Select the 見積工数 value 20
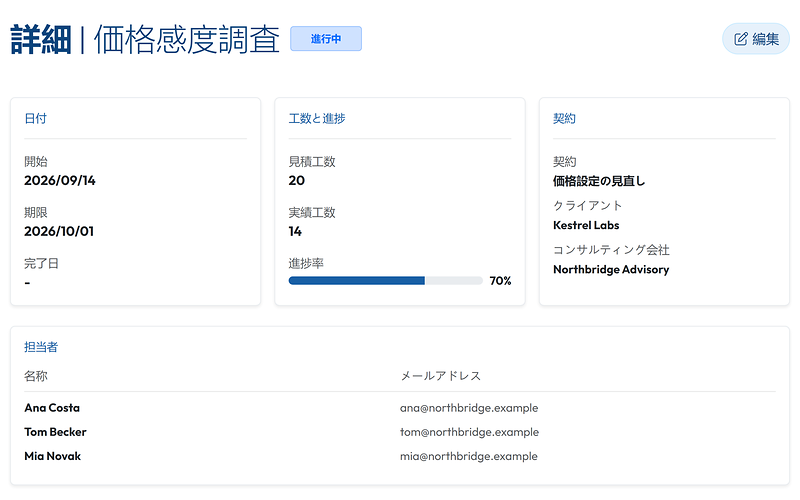 296,181
